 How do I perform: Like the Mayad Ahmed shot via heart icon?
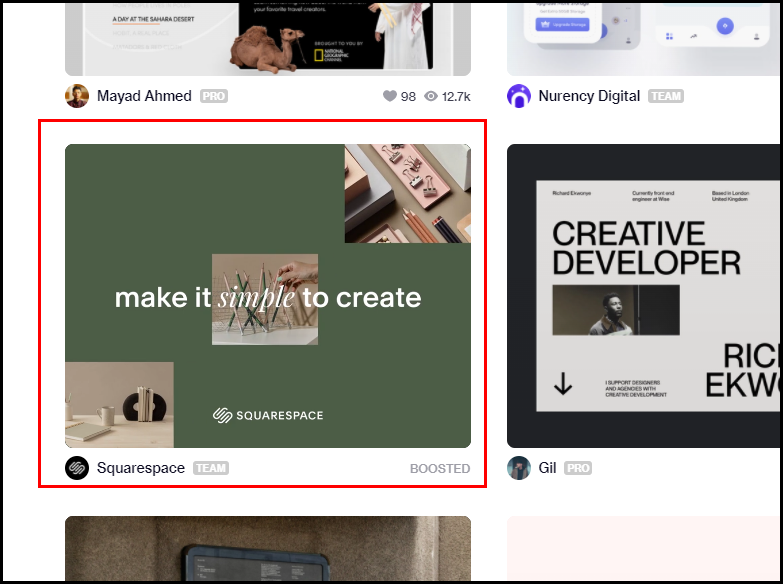point(390,96)
